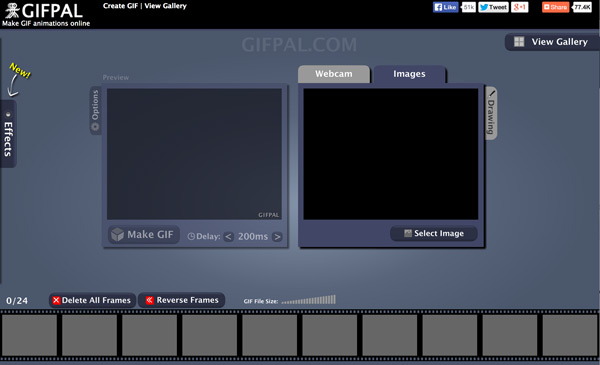Click the Twitter Tweet button

click(x=493, y=7)
